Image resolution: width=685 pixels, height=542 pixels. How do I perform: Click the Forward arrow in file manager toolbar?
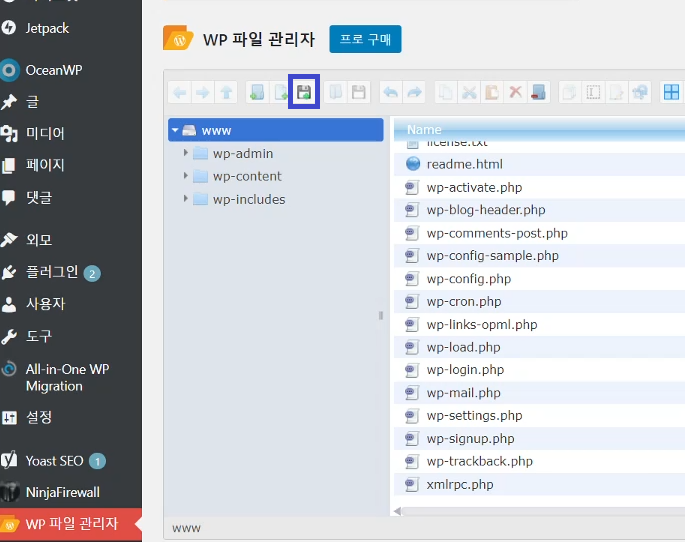[203, 92]
